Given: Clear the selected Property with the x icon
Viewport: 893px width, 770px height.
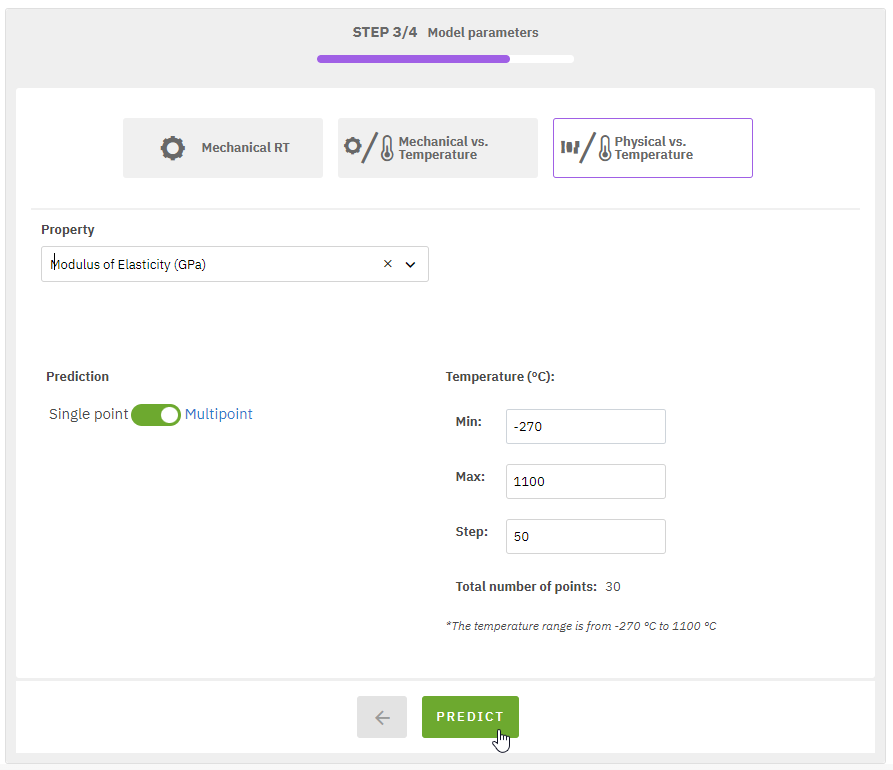Looking at the screenshot, I should (x=388, y=265).
